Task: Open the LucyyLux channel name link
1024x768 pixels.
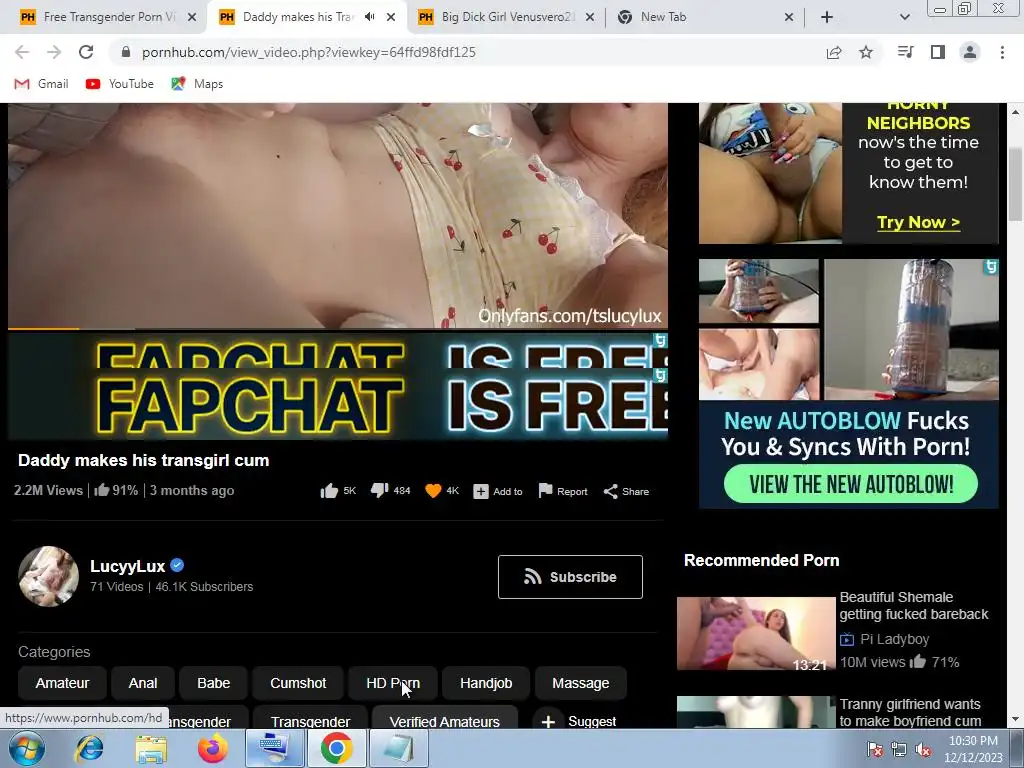Action: [127, 566]
